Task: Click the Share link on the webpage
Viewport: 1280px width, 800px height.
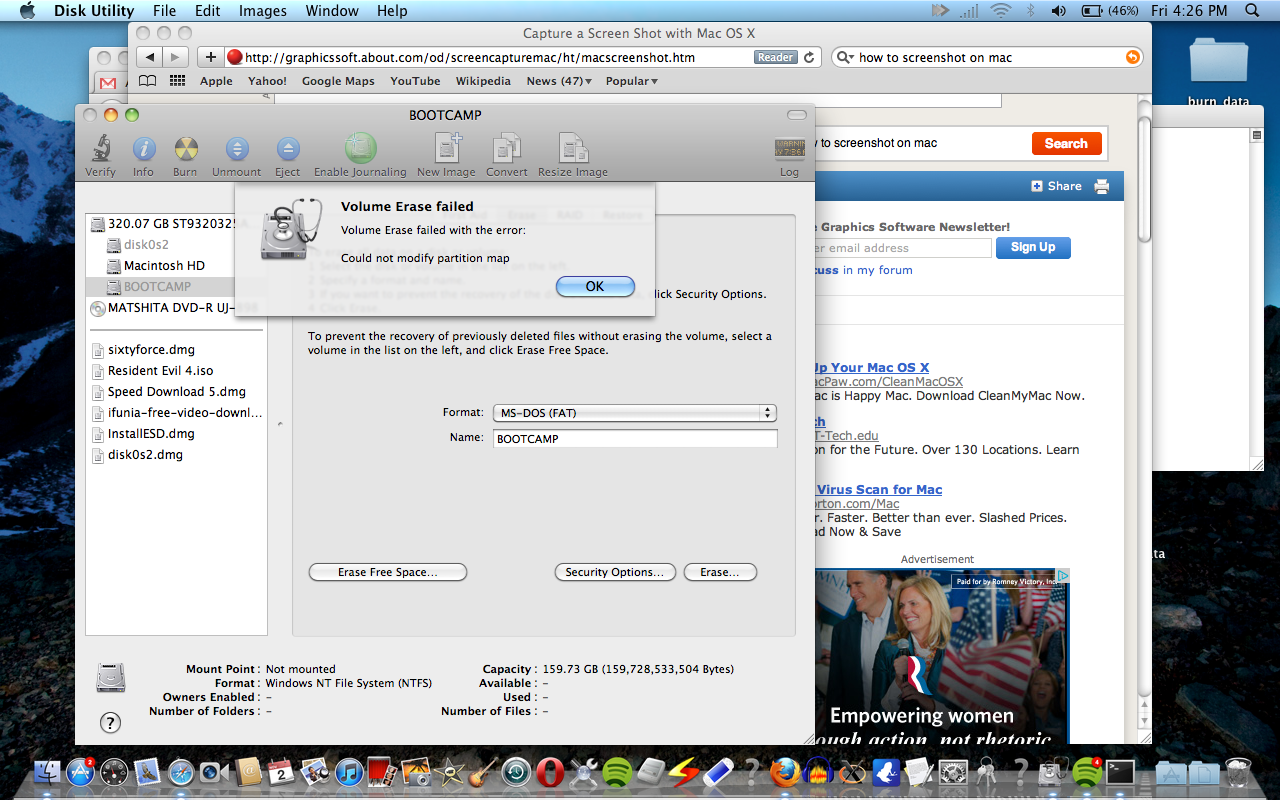Action: click(1057, 186)
